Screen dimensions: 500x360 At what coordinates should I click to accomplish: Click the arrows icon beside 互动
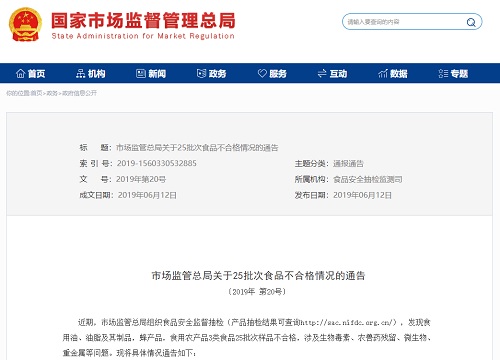pos(322,73)
